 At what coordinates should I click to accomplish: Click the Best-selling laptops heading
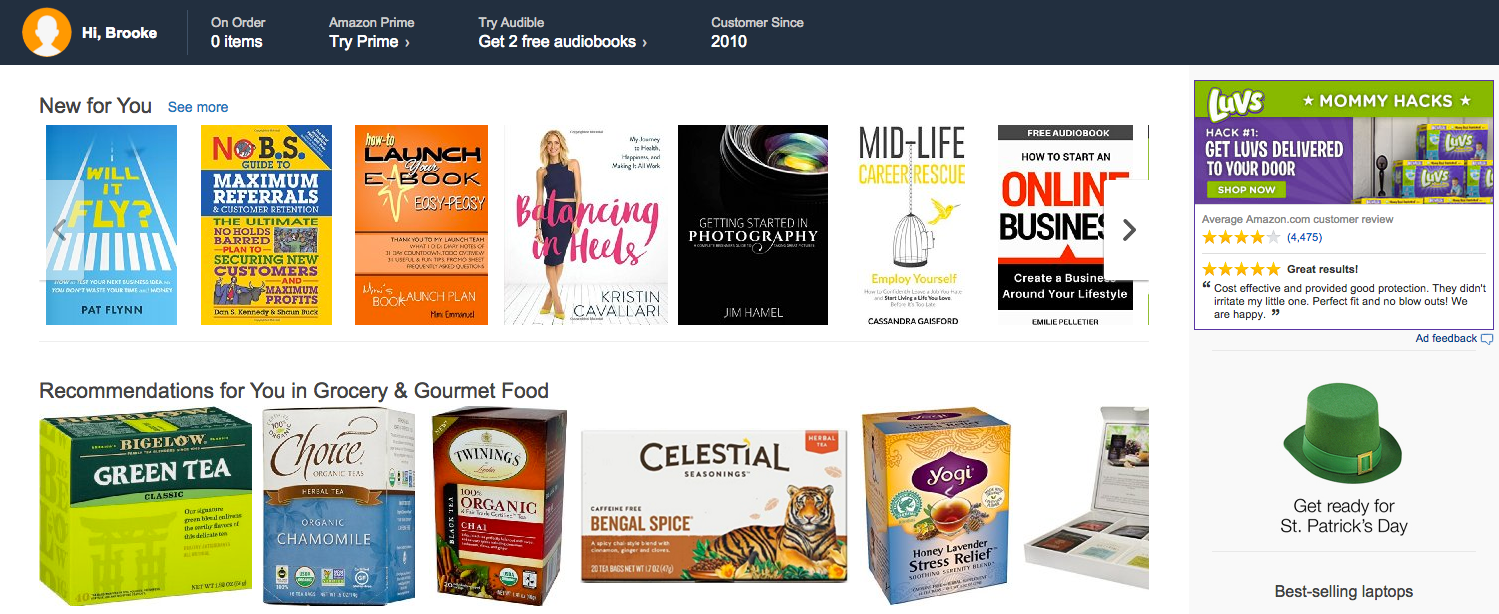[1344, 592]
